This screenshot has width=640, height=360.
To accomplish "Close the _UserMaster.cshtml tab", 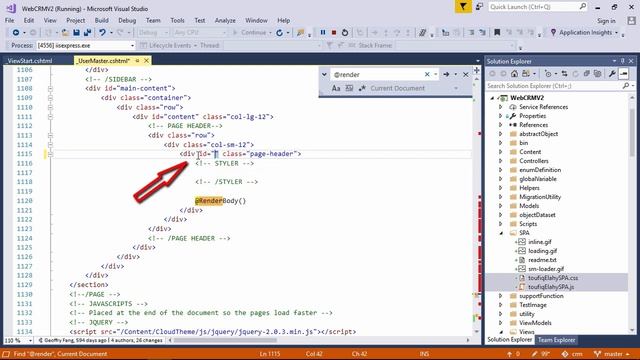I will pos(146,61).
